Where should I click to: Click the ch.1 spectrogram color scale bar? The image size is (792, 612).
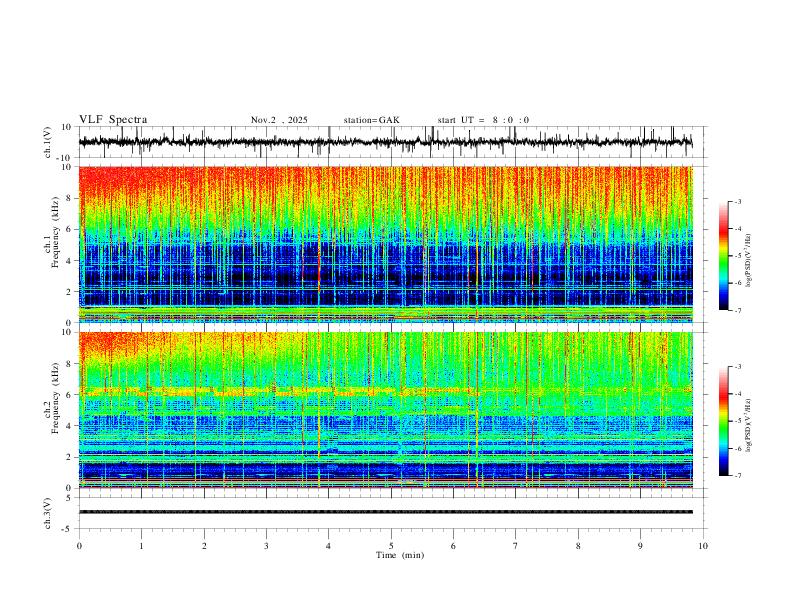point(723,256)
